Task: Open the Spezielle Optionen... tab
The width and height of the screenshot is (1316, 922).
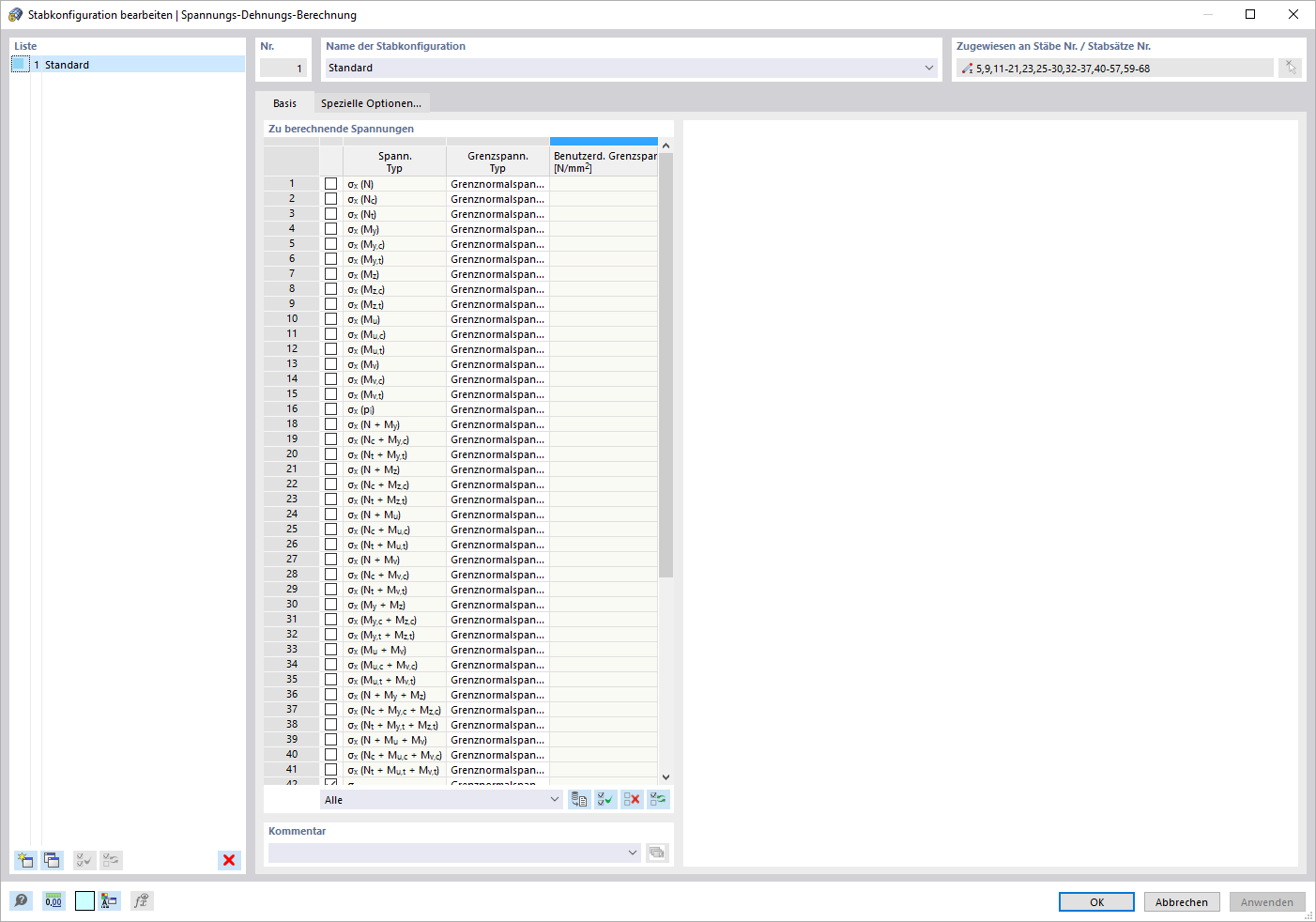Action: point(371,103)
